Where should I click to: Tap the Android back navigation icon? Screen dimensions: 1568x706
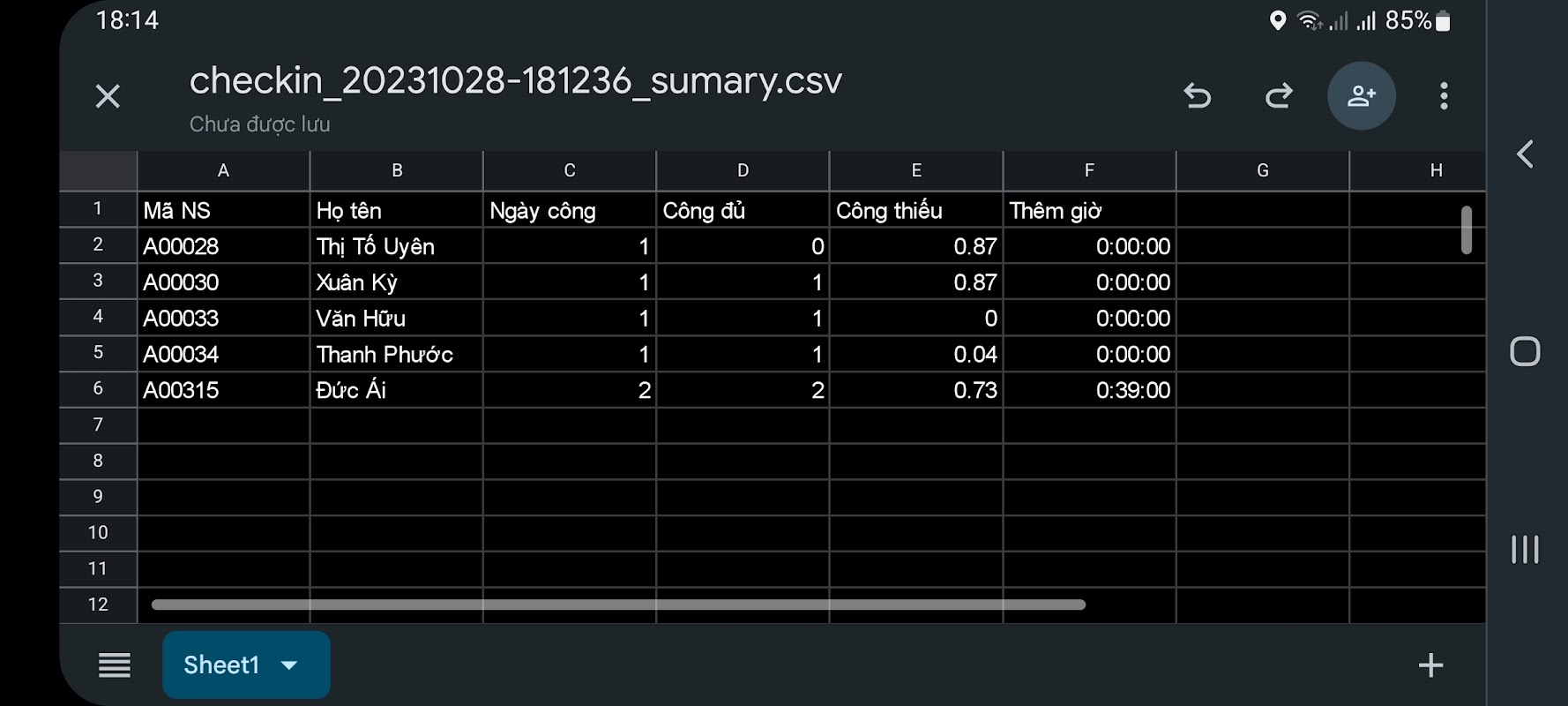point(1525,154)
